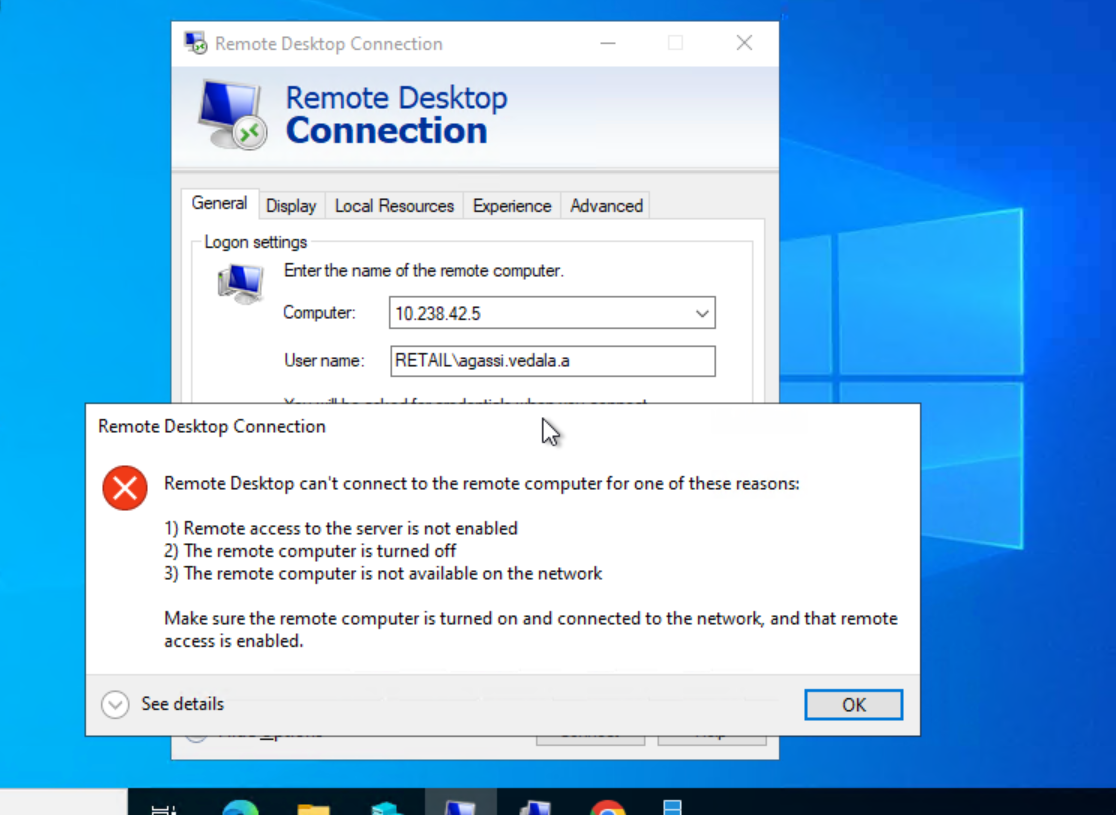This screenshot has width=1116, height=815.
Task: Switch to the Local Resources tab
Action: point(394,205)
